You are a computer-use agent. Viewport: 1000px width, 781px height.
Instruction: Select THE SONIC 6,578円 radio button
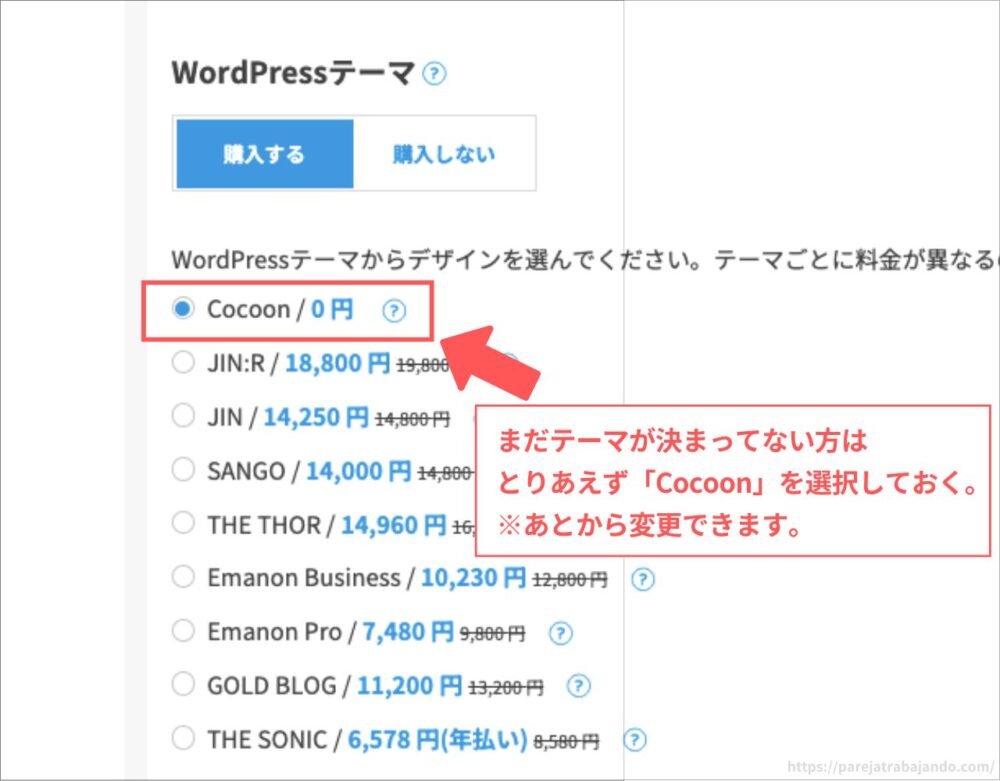[183, 738]
